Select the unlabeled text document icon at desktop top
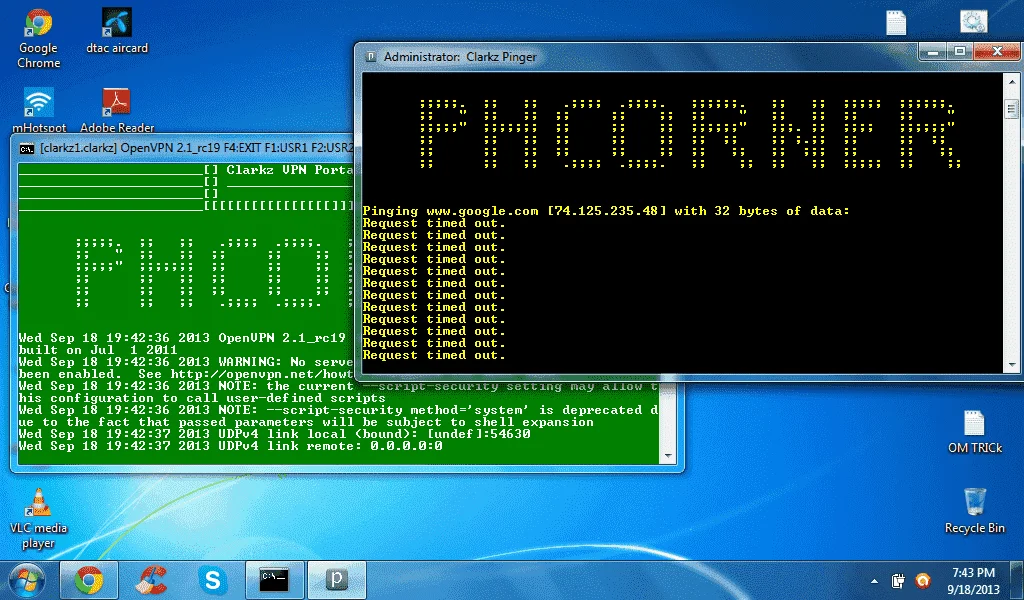This screenshot has width=1024, height=600. [896, 23]
